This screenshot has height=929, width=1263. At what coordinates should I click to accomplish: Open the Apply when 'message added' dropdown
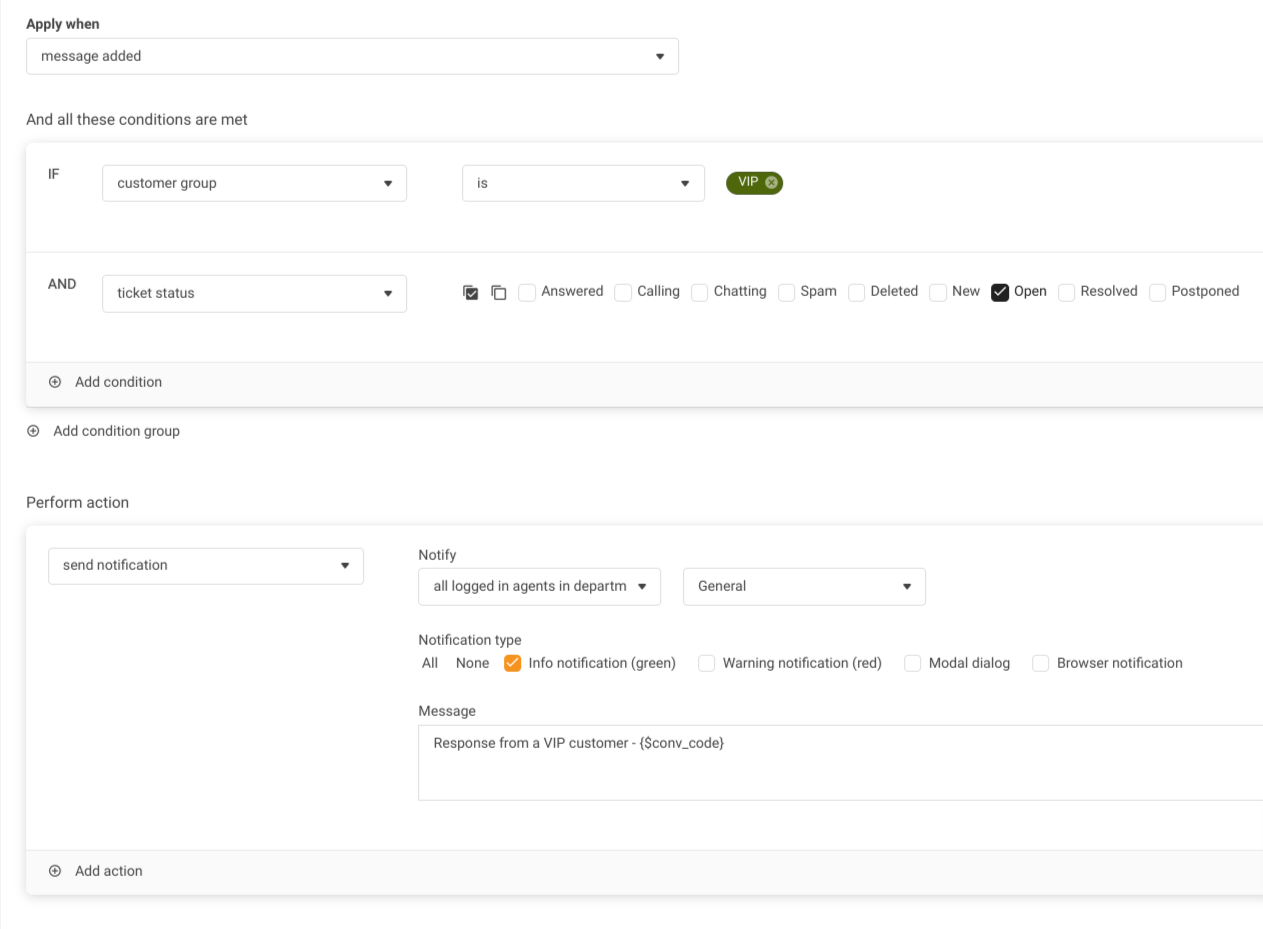[x=352, y=56]
